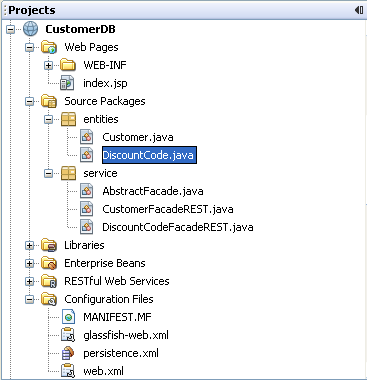Screen dimensions: 367x380
Task: Collapse the Source Packages node
Action: tap(30, 101)
